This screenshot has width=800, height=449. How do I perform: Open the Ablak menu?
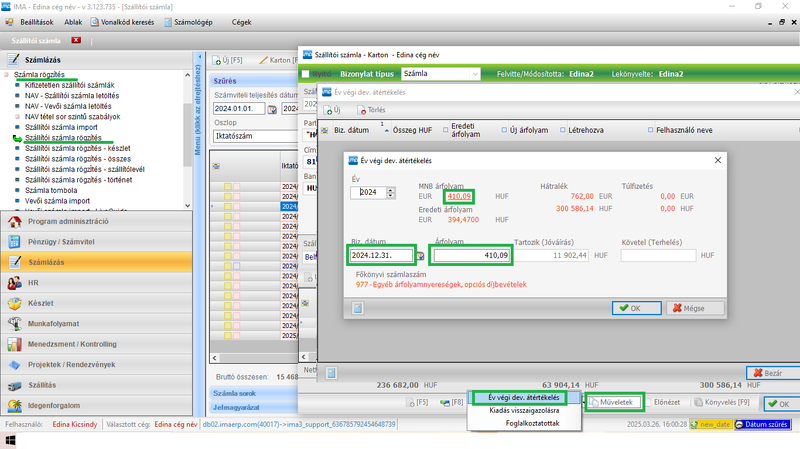73,22
